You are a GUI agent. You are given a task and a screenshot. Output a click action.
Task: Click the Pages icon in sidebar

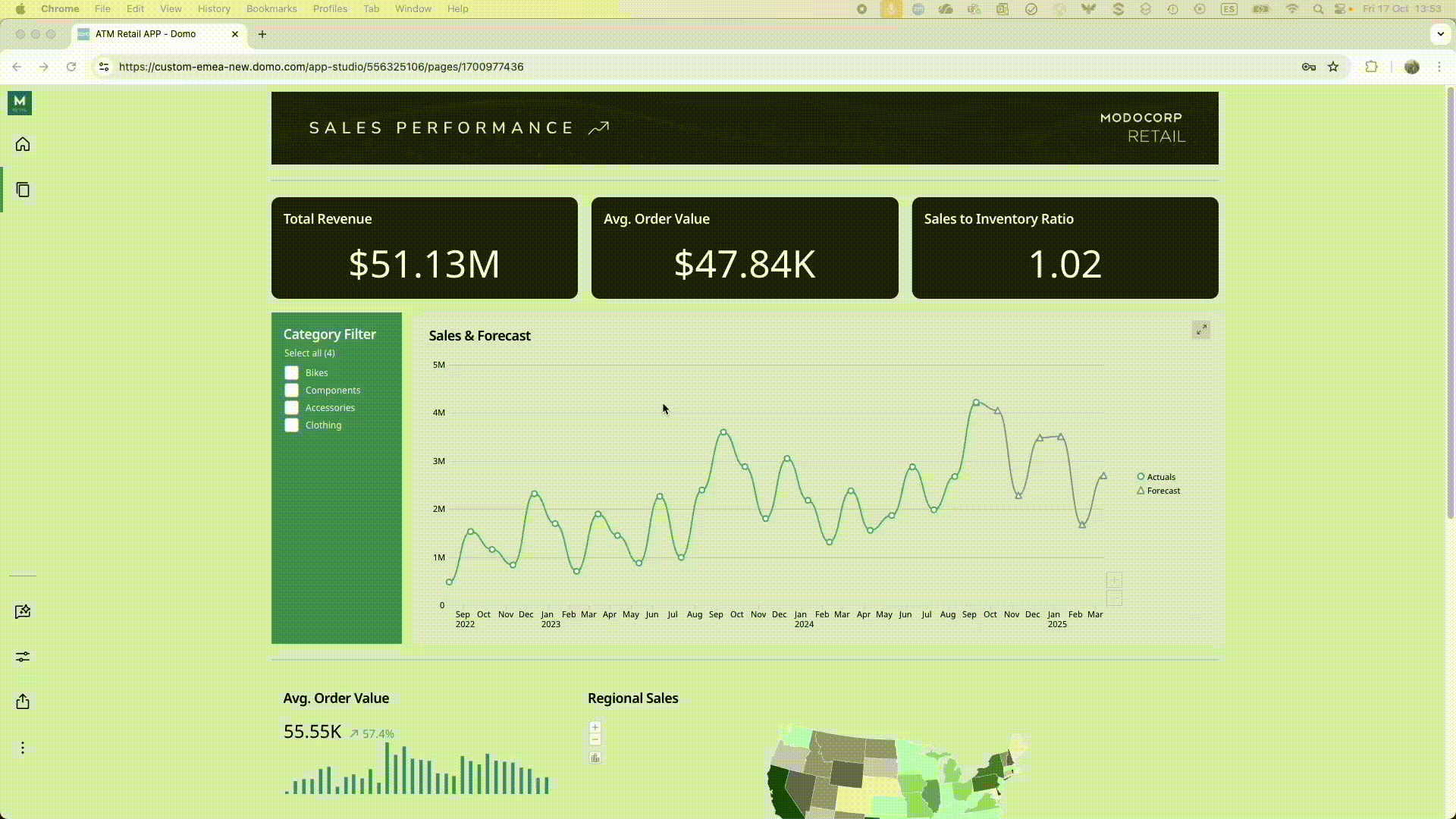pyautogui.click(x=23, y=190)
